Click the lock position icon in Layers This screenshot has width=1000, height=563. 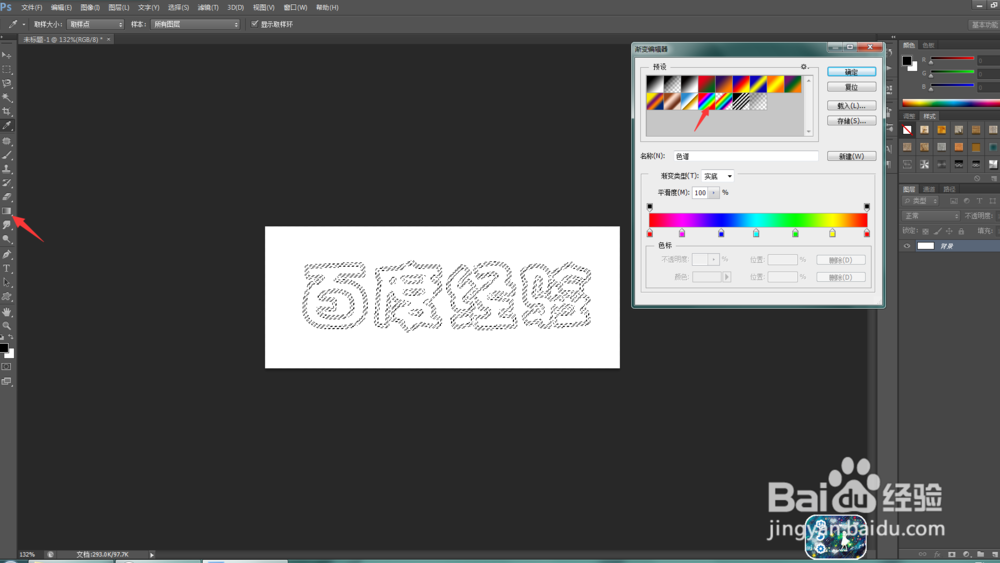point(949,231)
